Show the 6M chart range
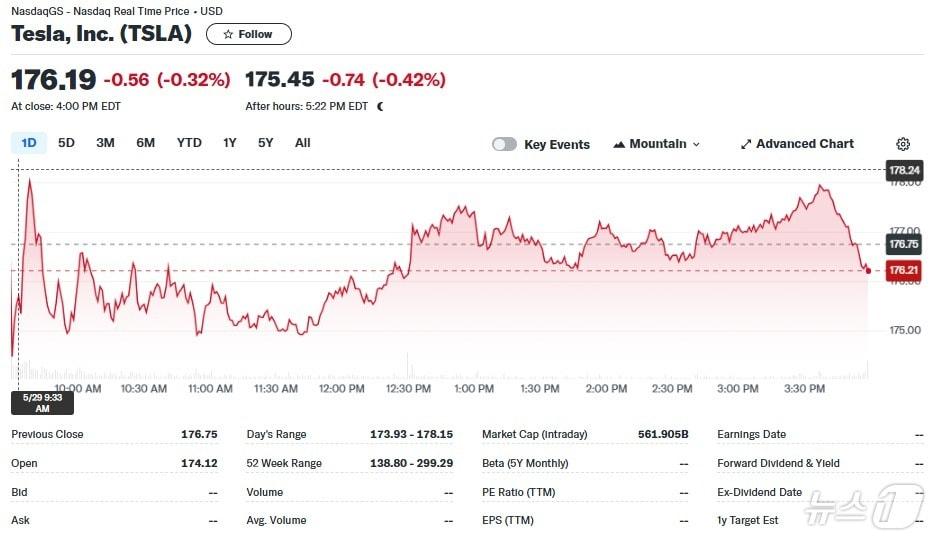The image size is (934, 541). click(146, 143)
